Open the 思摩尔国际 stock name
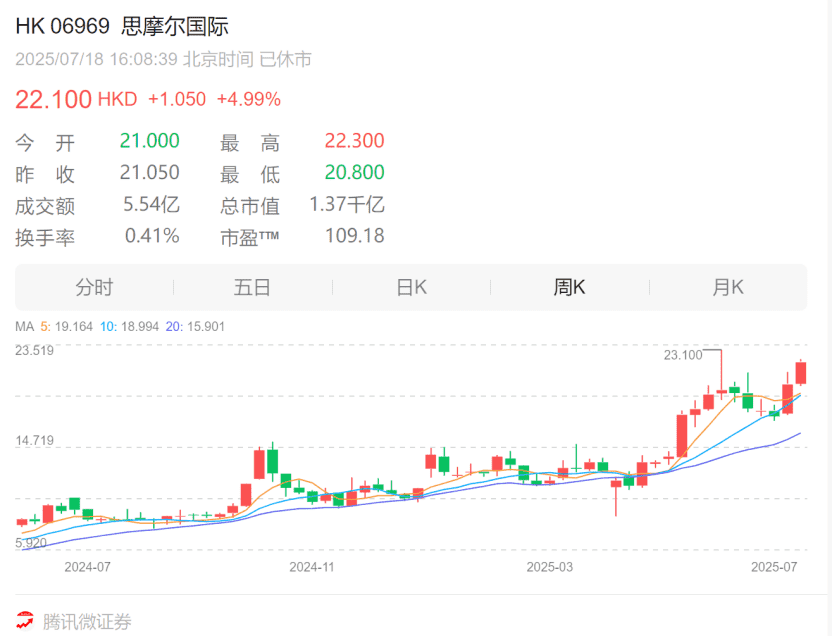Screen dimensions: 832x636 (174, 27)
